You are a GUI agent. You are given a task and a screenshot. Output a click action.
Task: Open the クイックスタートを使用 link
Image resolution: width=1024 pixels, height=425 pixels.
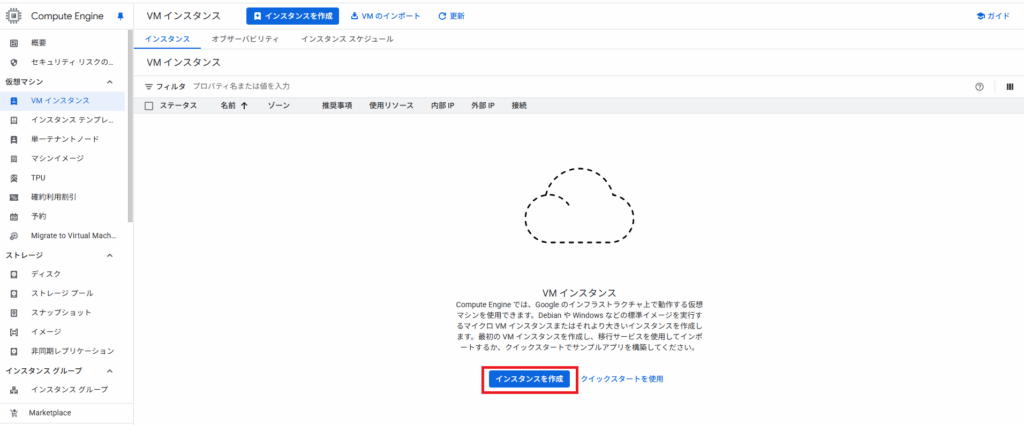coord(622,379)
